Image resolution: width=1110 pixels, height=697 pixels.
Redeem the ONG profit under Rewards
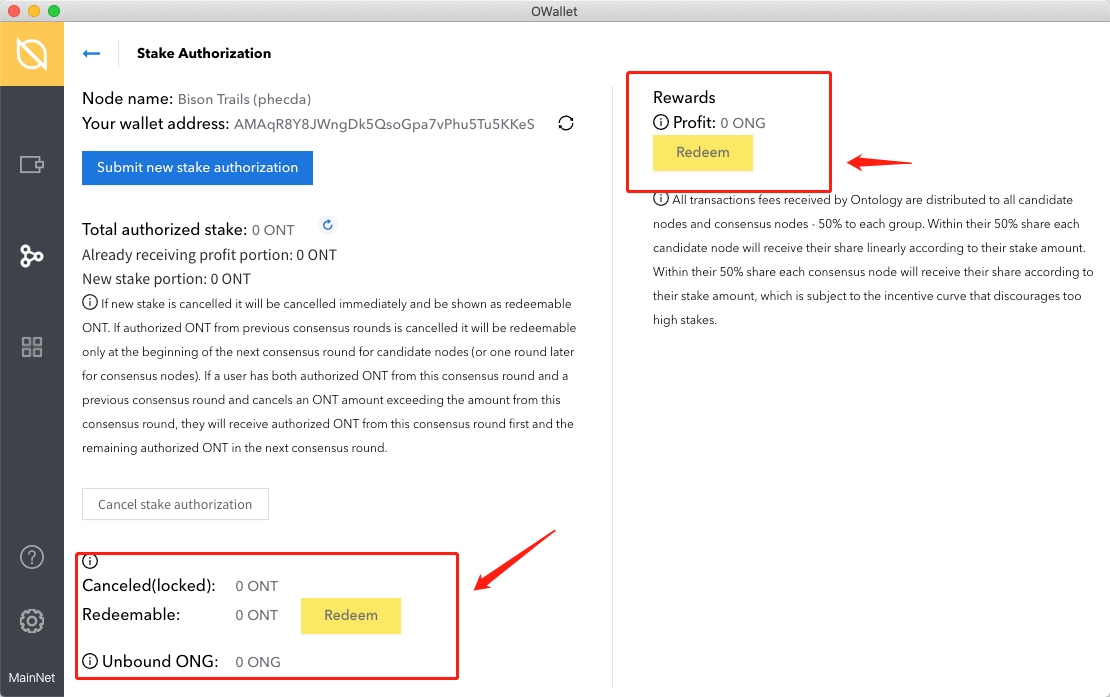pos(702,153)
